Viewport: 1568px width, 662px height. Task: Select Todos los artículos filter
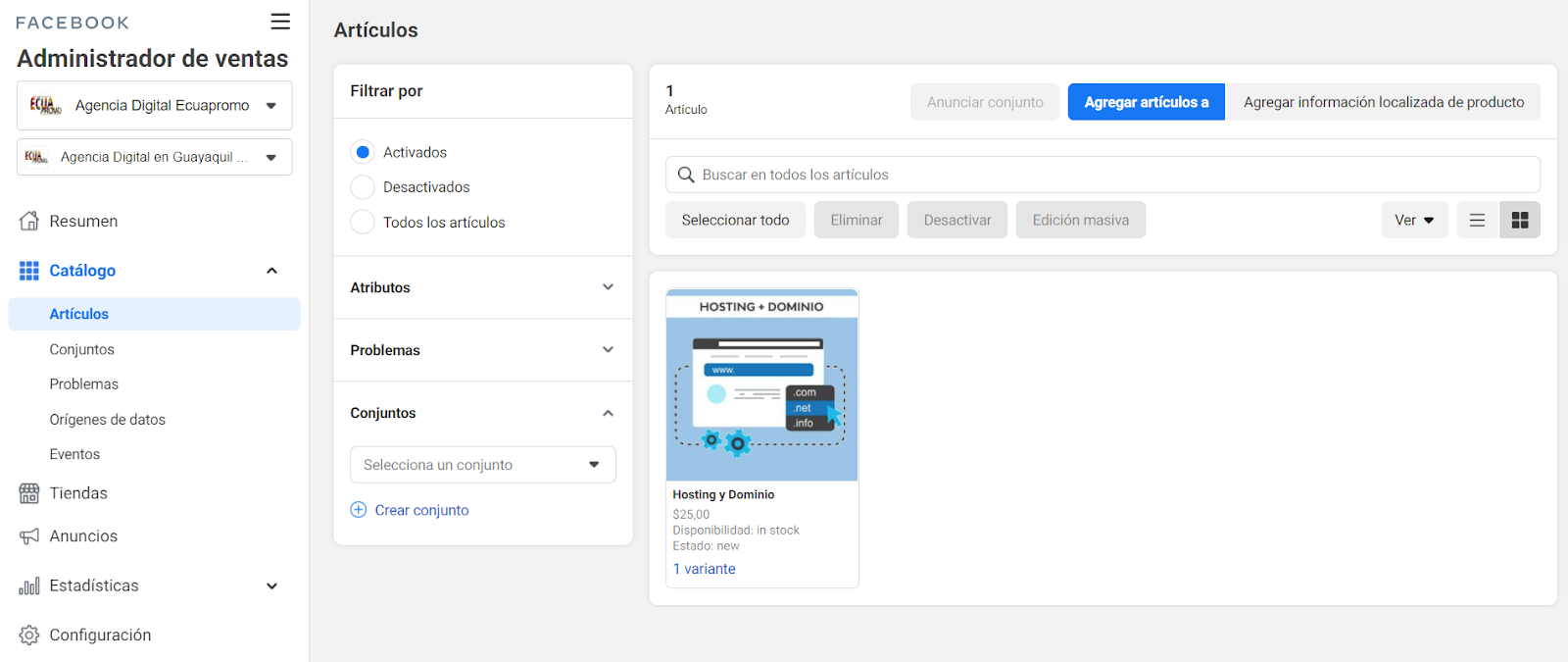tap(363, 222)
